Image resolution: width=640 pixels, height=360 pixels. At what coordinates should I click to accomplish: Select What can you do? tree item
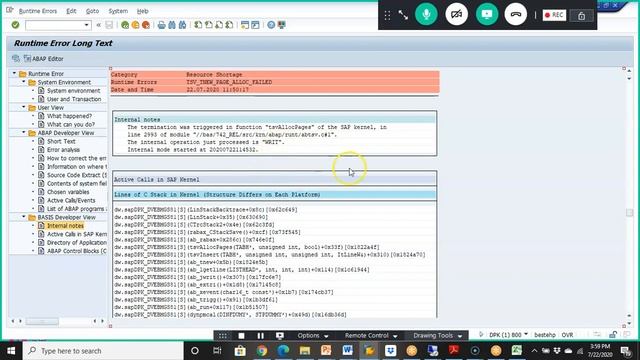71,124
